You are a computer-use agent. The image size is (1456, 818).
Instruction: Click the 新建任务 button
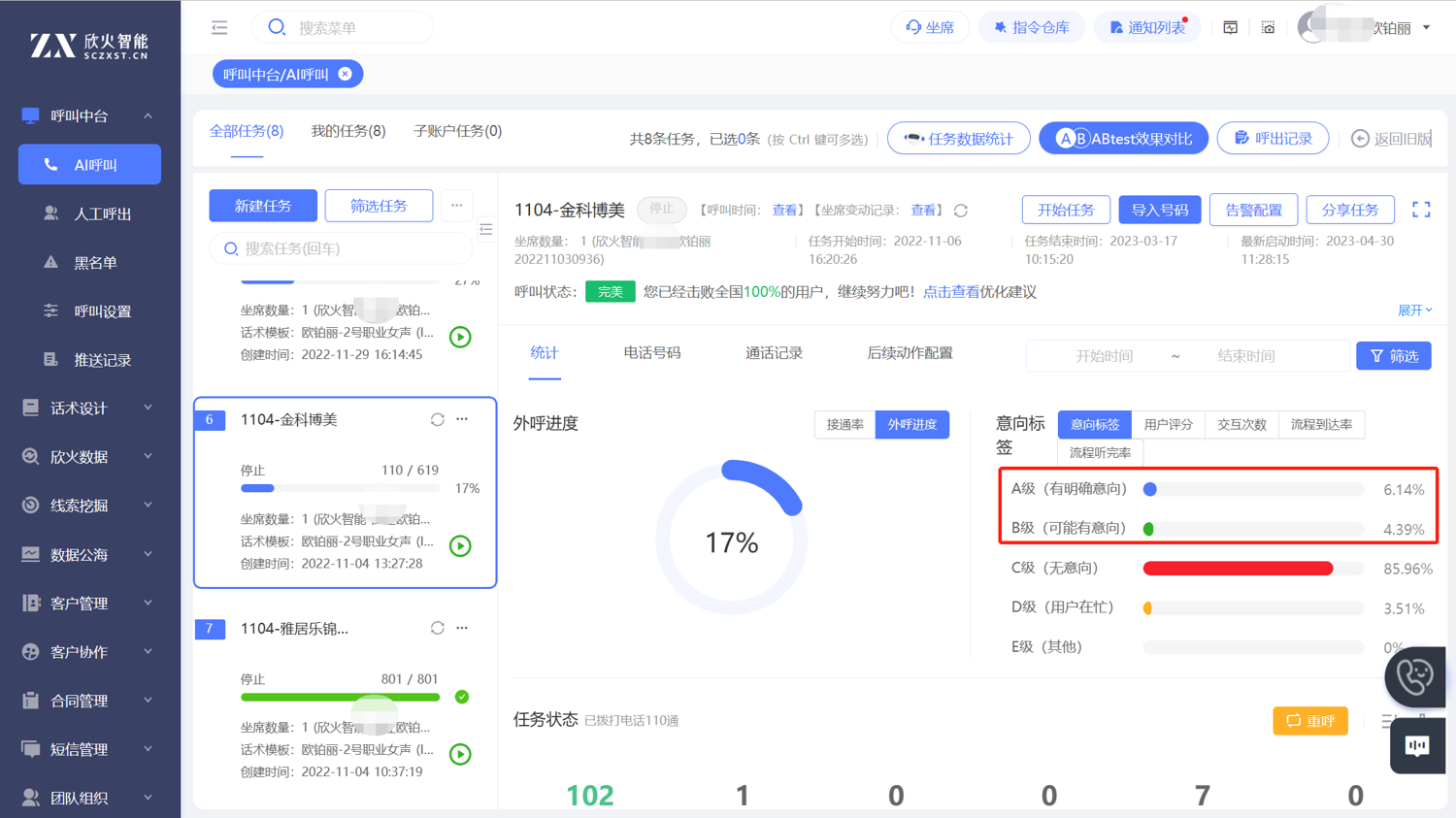[263, 206]
